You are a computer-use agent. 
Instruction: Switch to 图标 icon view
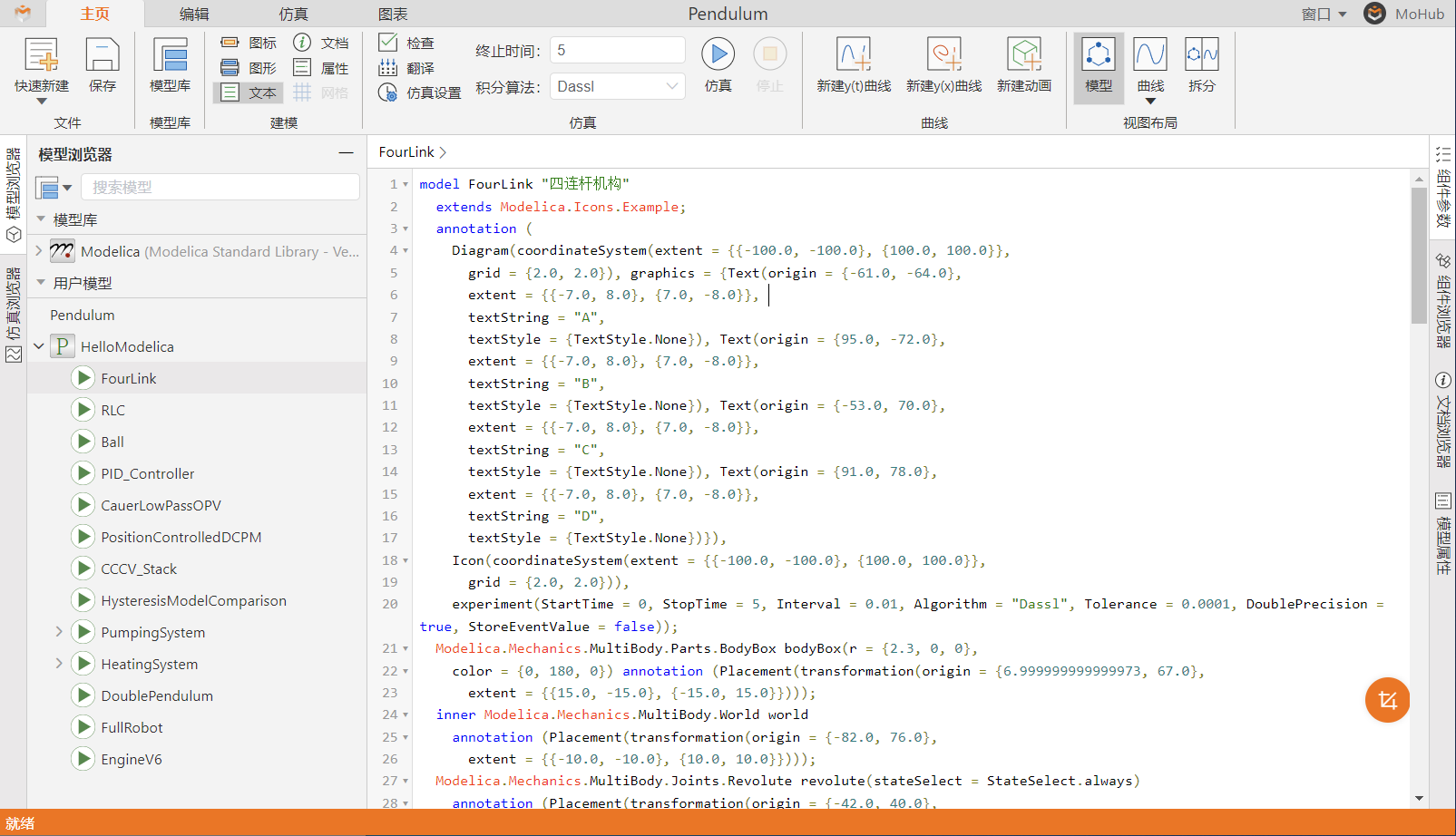pyautogui.click(x=249, y=43)
